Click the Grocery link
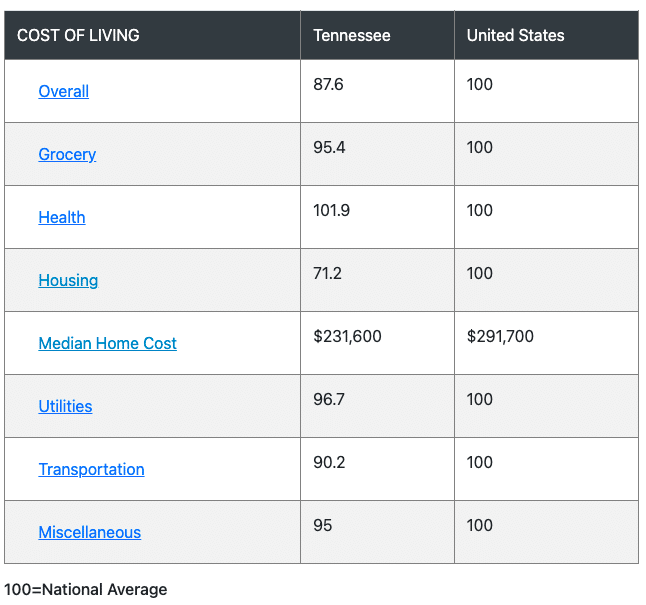The image size is (646, 605). pyautogui.click(x=67, y=154)
